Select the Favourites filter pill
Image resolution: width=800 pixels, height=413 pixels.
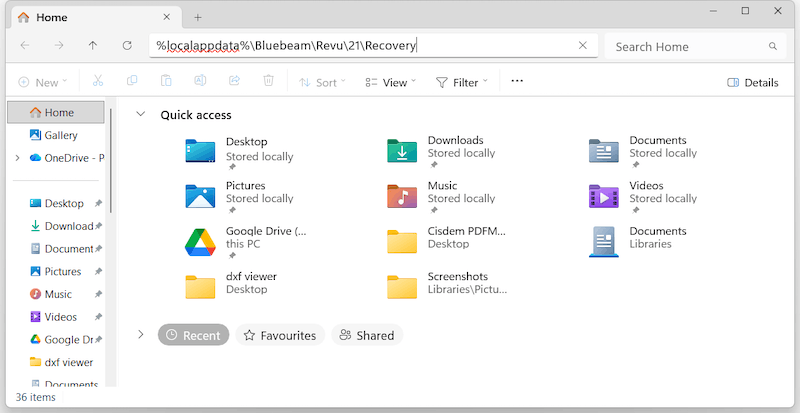click(279, 335)
